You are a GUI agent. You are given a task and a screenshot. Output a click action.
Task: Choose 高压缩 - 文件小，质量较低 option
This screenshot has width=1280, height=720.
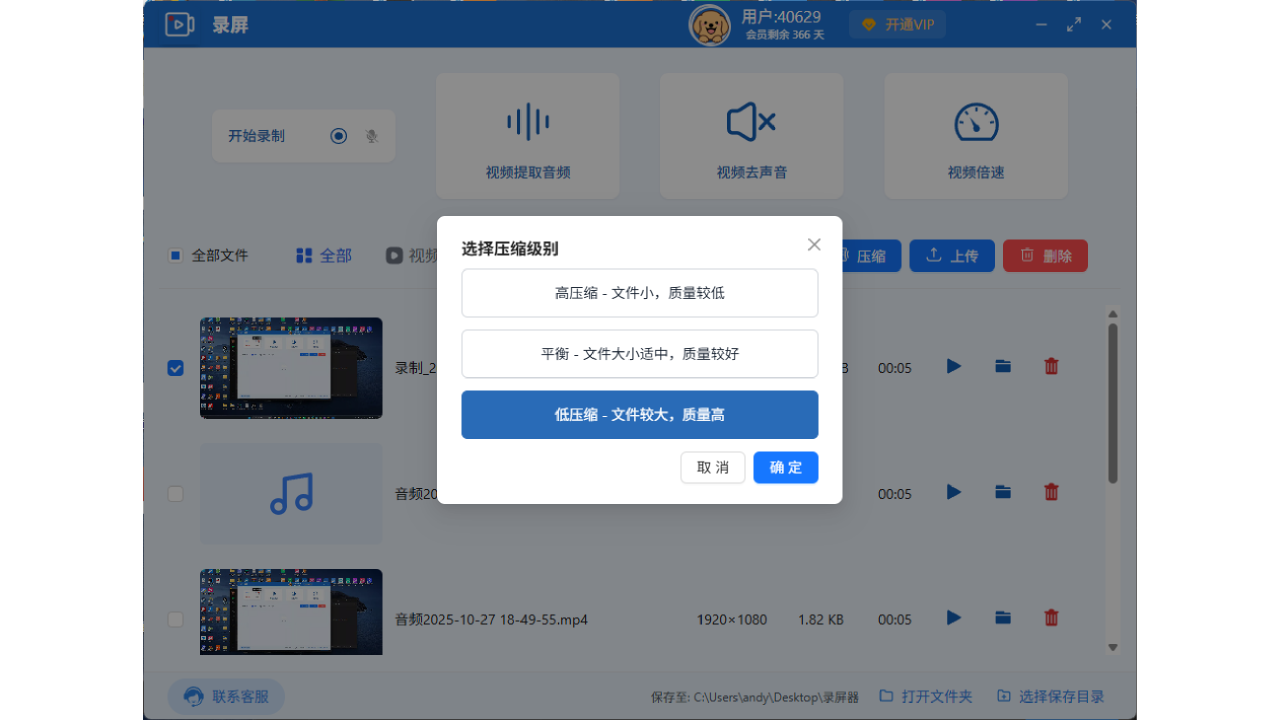pos(639,293)
